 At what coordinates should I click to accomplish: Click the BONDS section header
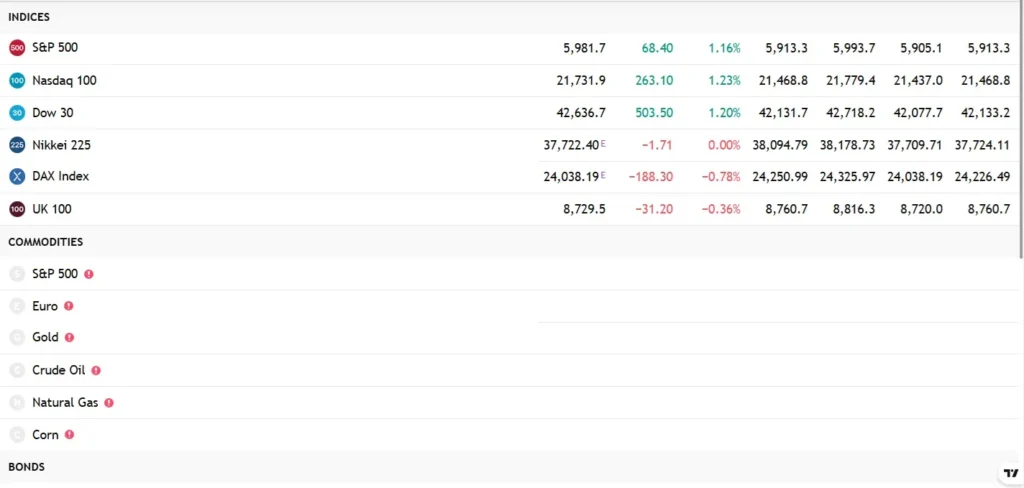(x=26, y=467)
